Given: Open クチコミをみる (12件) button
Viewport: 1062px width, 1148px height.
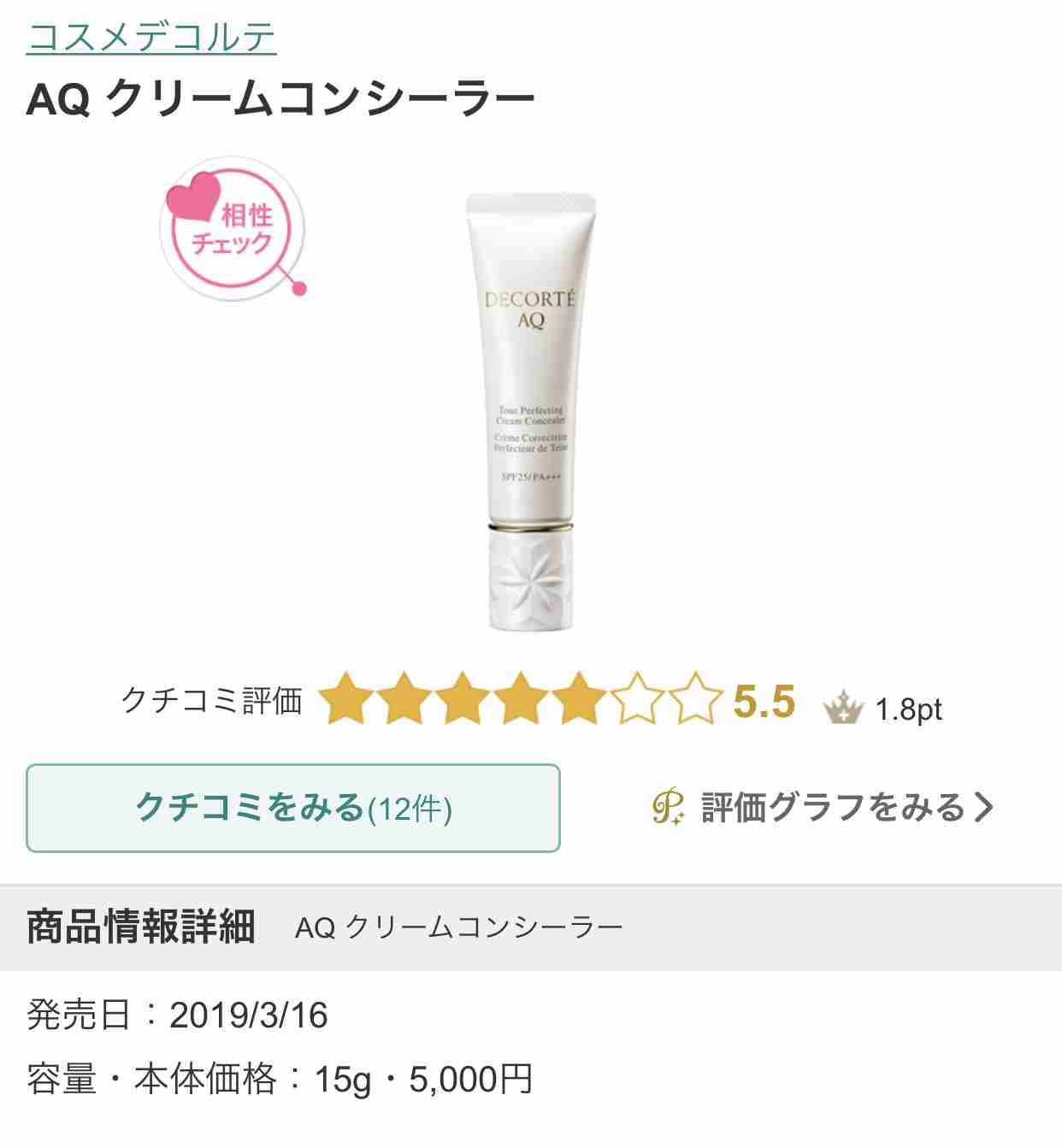Looking at the screenshot, I should coord(293,808).
